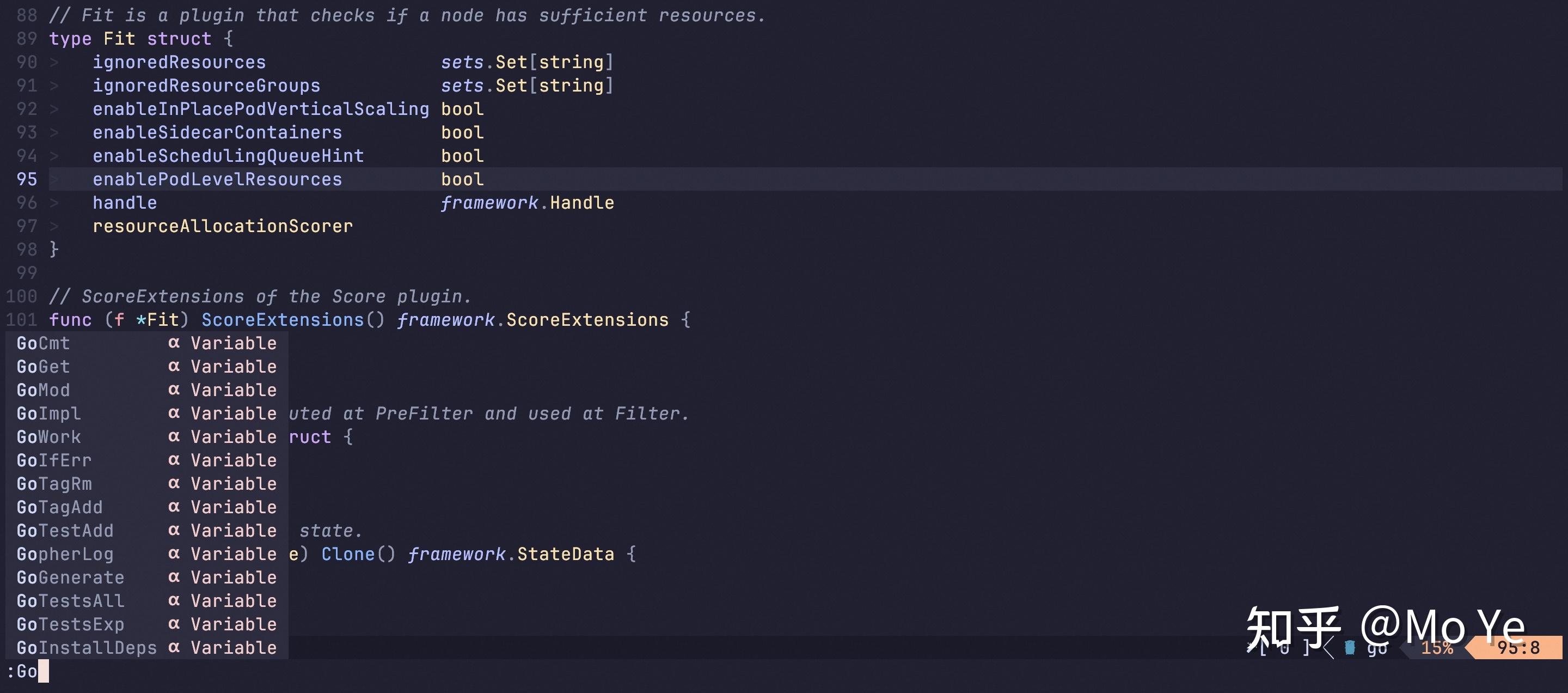Click the α kind icon beside GoTestsAll

click(174, 600)
